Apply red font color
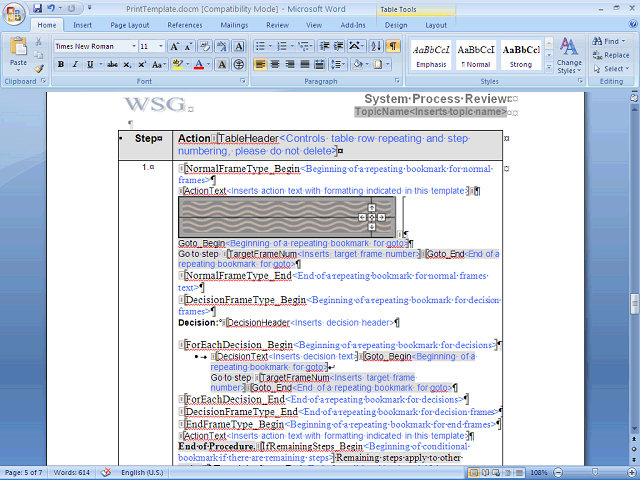 [x=199, y=64]
